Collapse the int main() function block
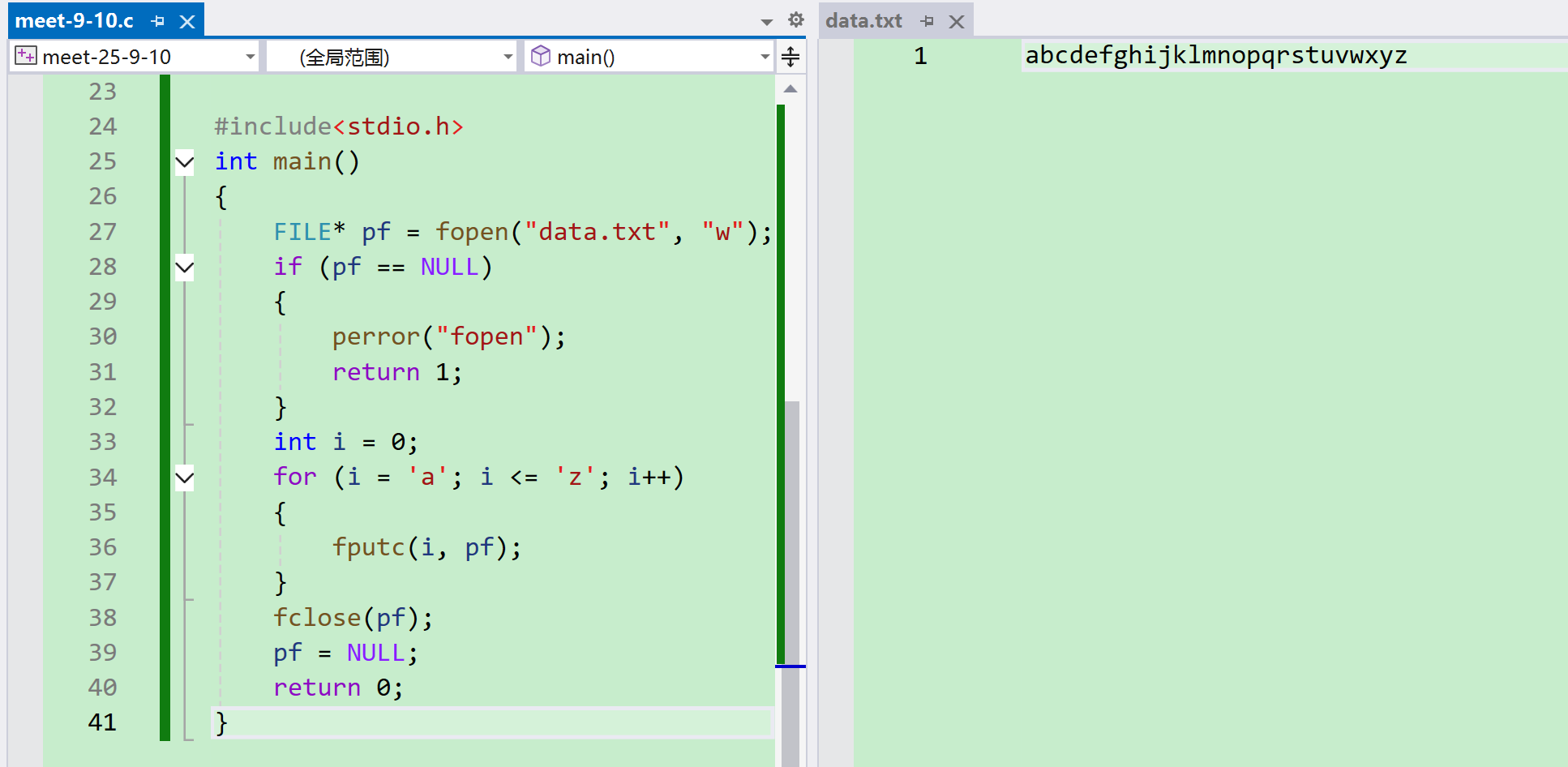 [185, 162]
